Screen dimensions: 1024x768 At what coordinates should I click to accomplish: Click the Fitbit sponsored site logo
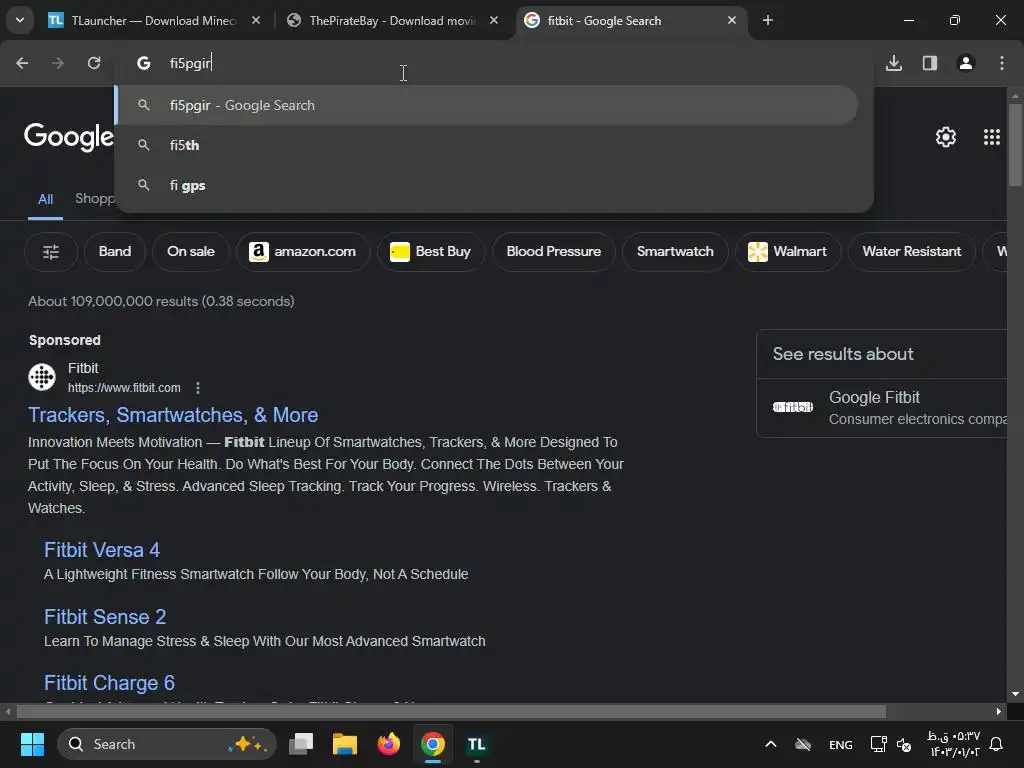(x=42, y=377)
